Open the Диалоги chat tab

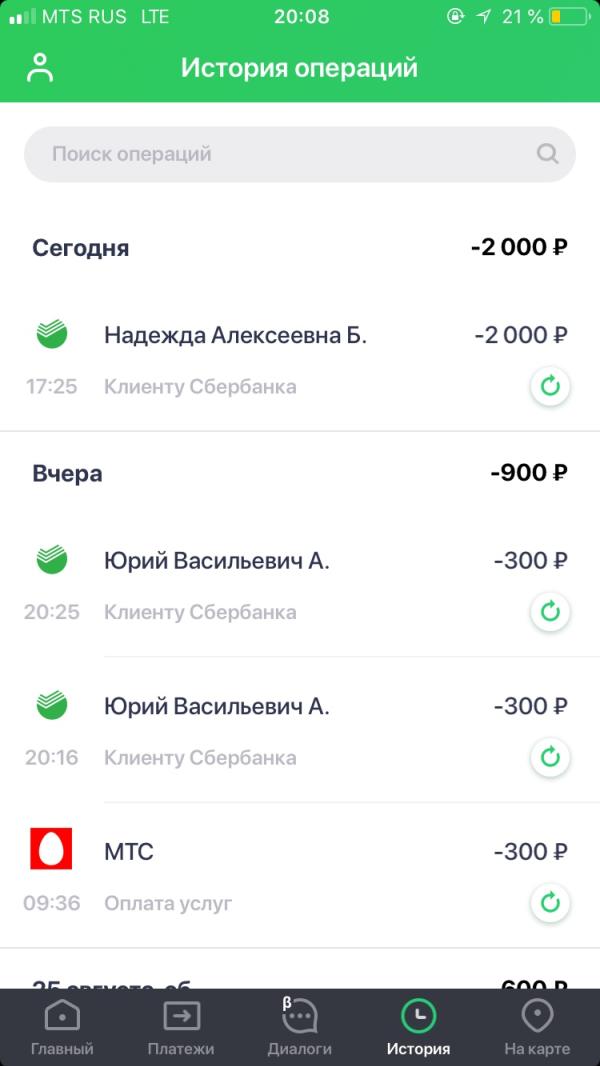click(x=300, y=1028)
